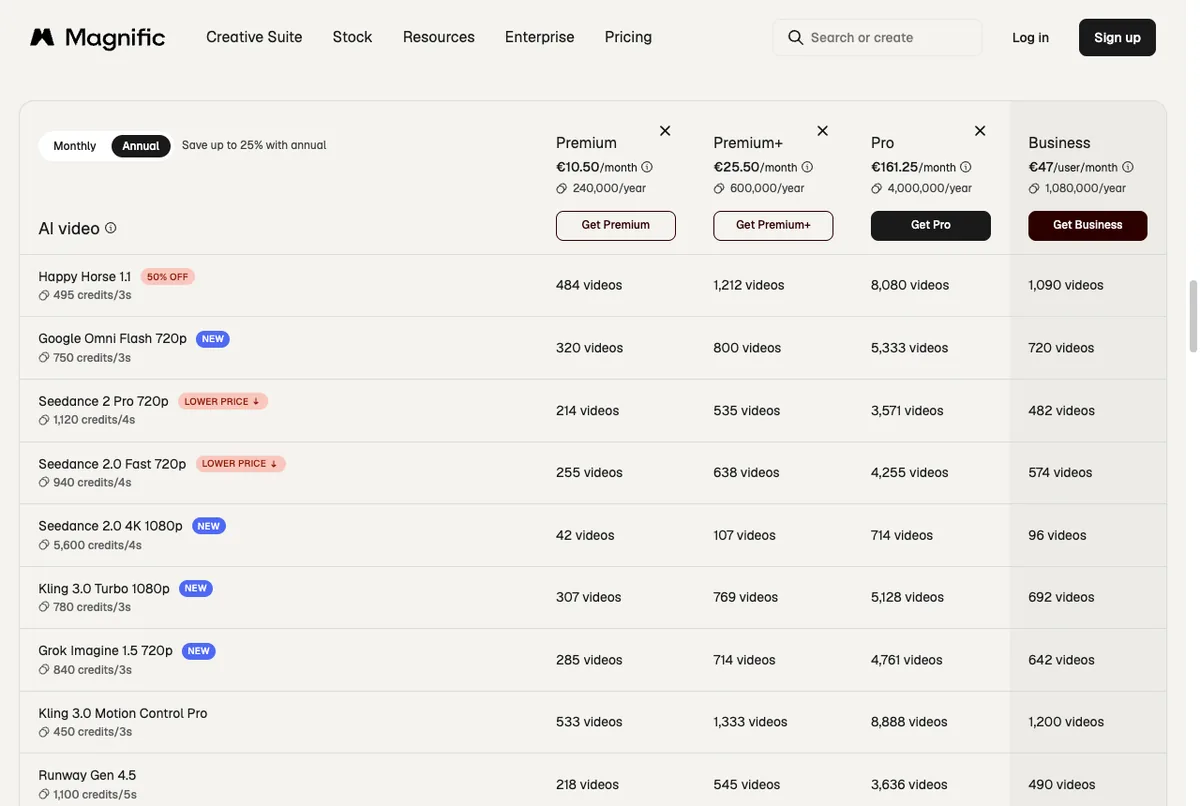Click NEW badge on Grok Imagine 1.5

point(199,651)
